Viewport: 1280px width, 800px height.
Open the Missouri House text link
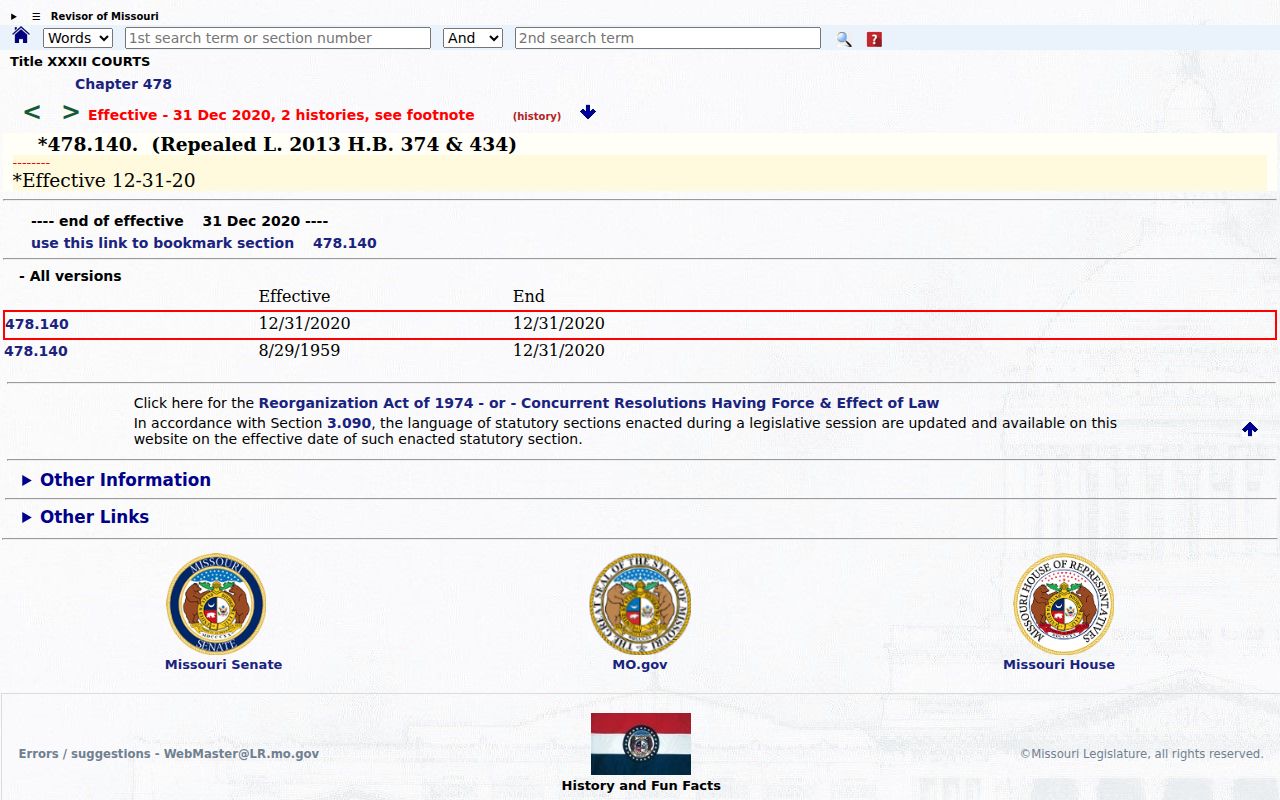click(1059, 664)
